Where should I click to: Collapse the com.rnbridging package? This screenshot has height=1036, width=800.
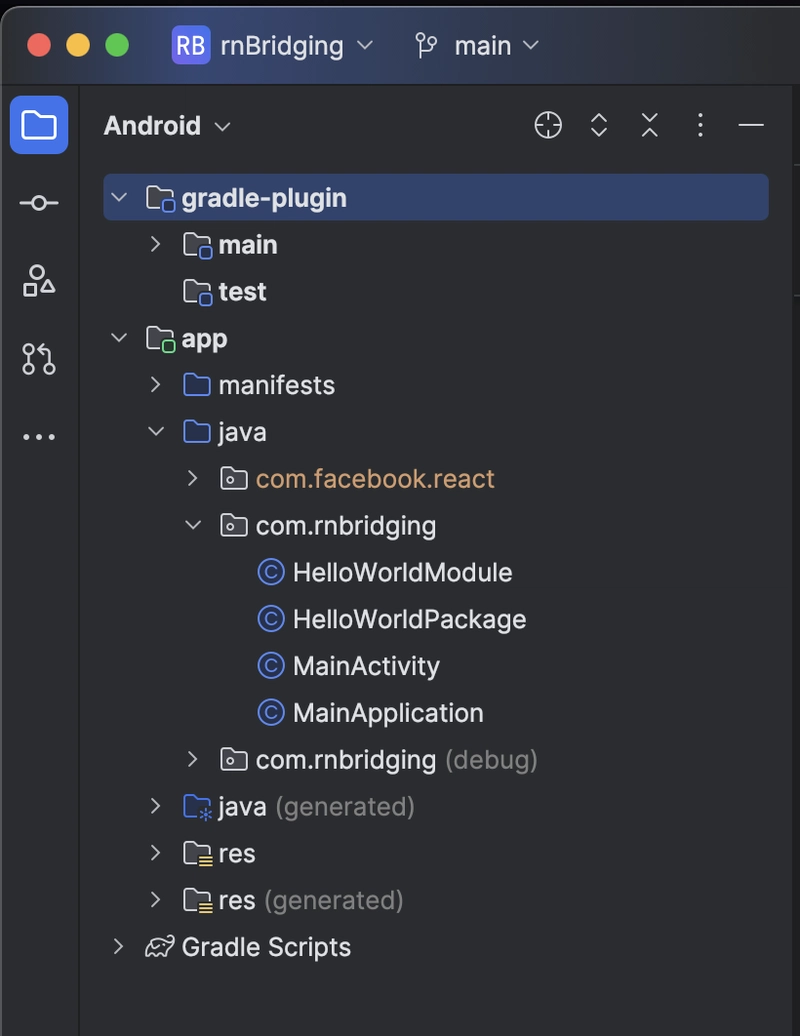click(193, 525)
